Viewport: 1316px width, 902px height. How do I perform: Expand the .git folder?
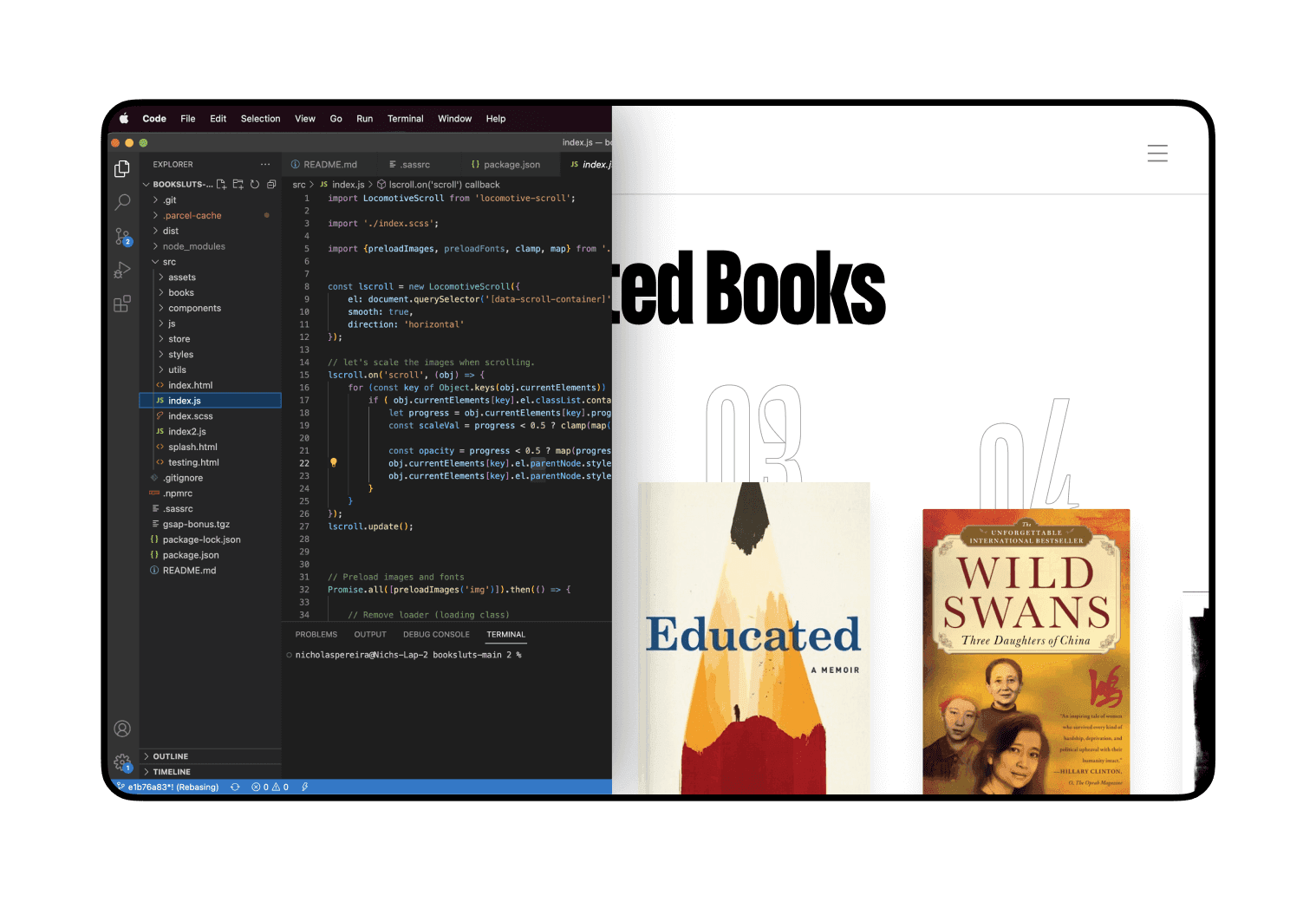210,199
